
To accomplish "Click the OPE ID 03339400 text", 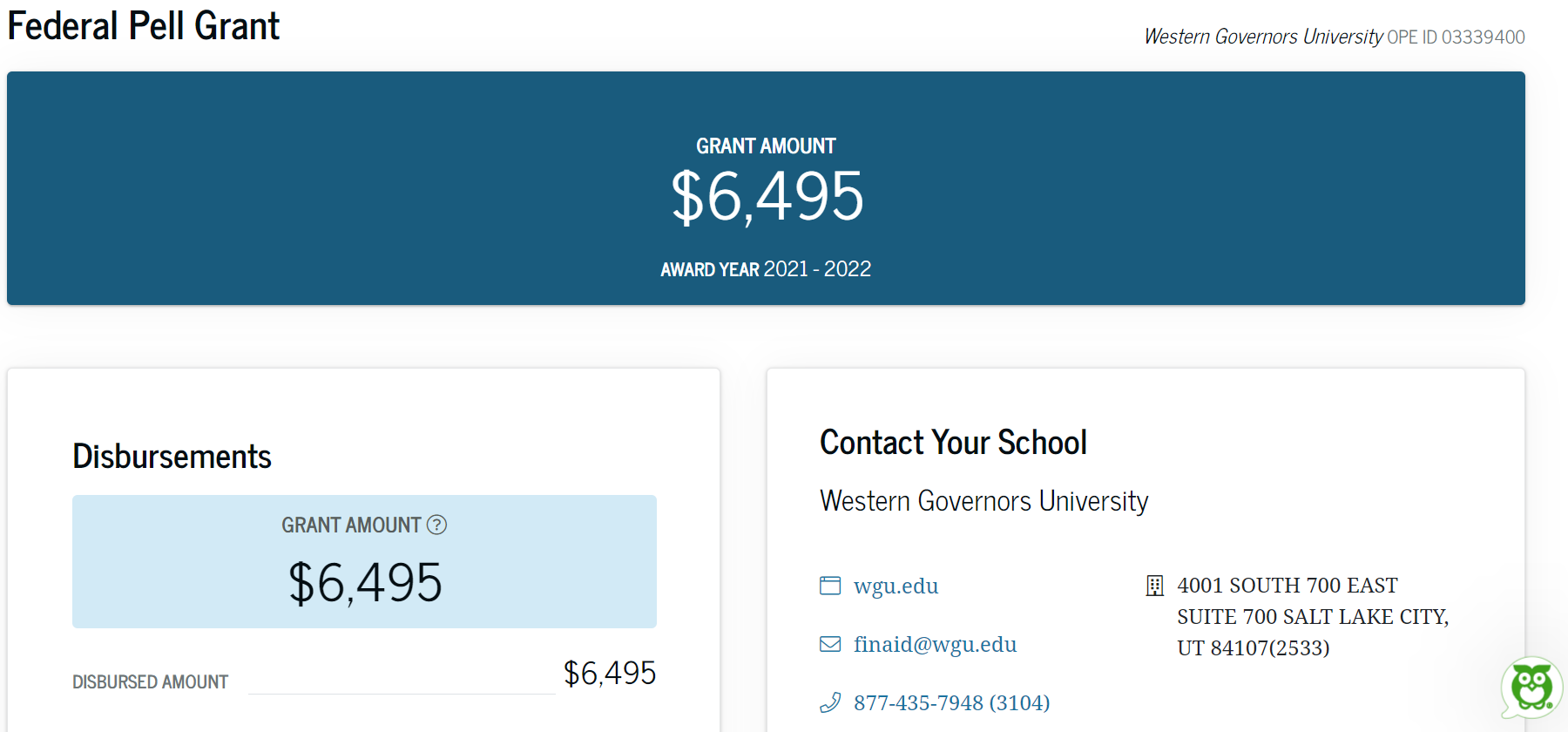I will click(1456, 37).
